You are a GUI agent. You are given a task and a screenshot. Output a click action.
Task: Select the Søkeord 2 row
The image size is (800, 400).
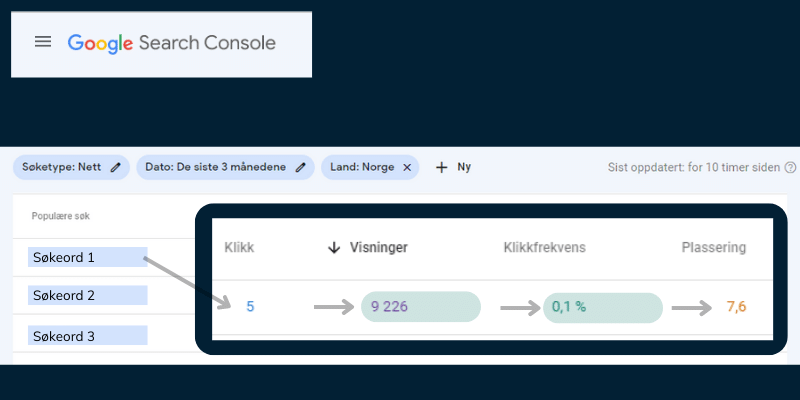(x=88, y=296)
